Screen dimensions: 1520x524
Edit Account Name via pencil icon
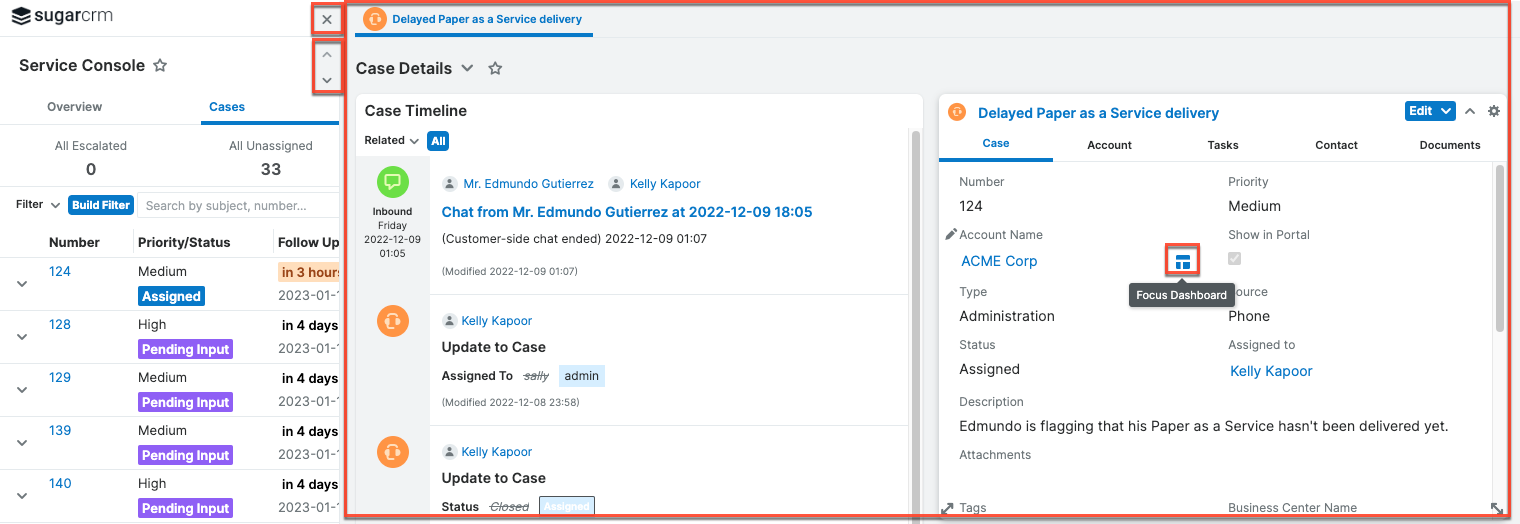pos(950,234)
